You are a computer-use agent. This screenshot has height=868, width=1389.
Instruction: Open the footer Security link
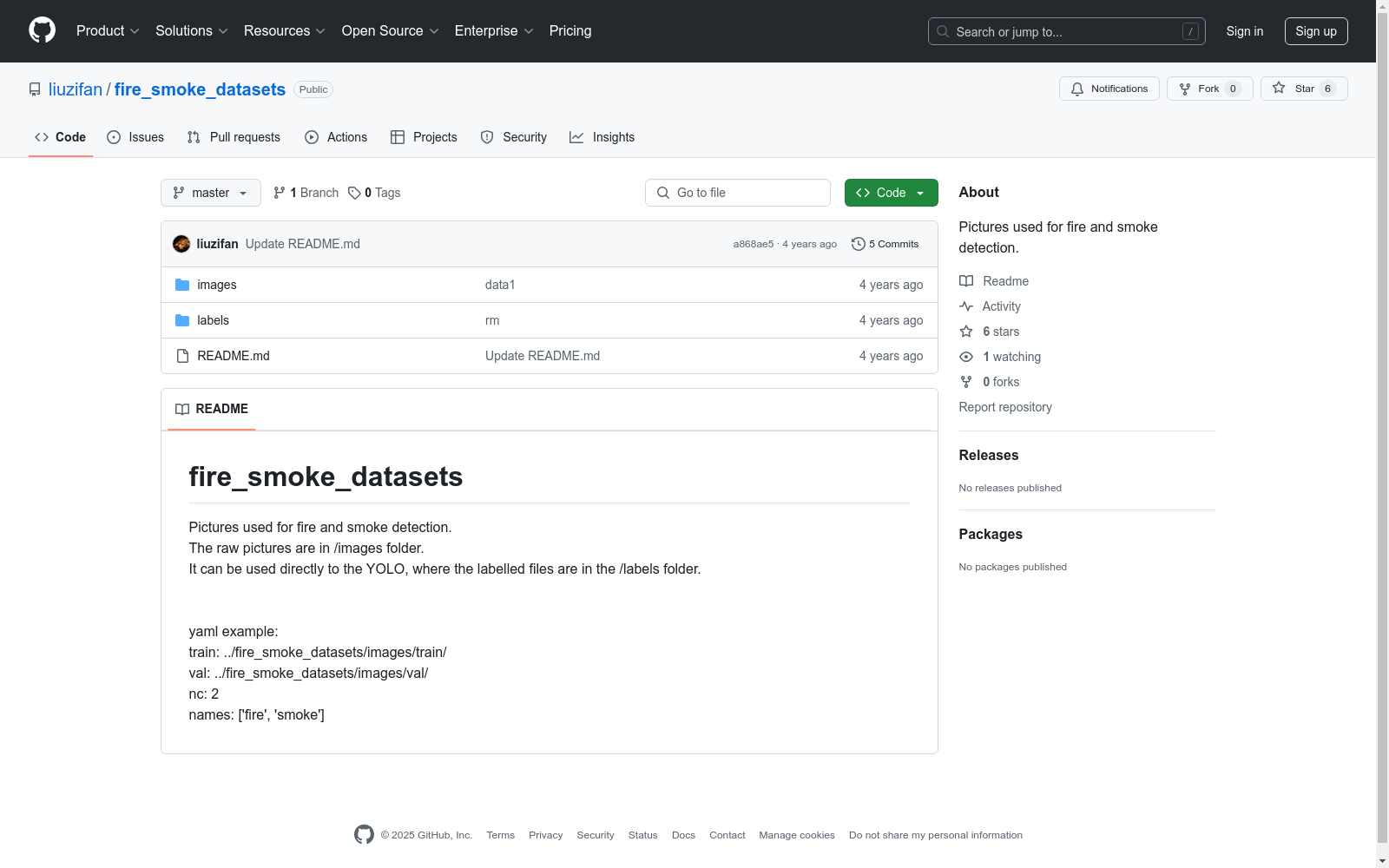click(x=596, y=835)
